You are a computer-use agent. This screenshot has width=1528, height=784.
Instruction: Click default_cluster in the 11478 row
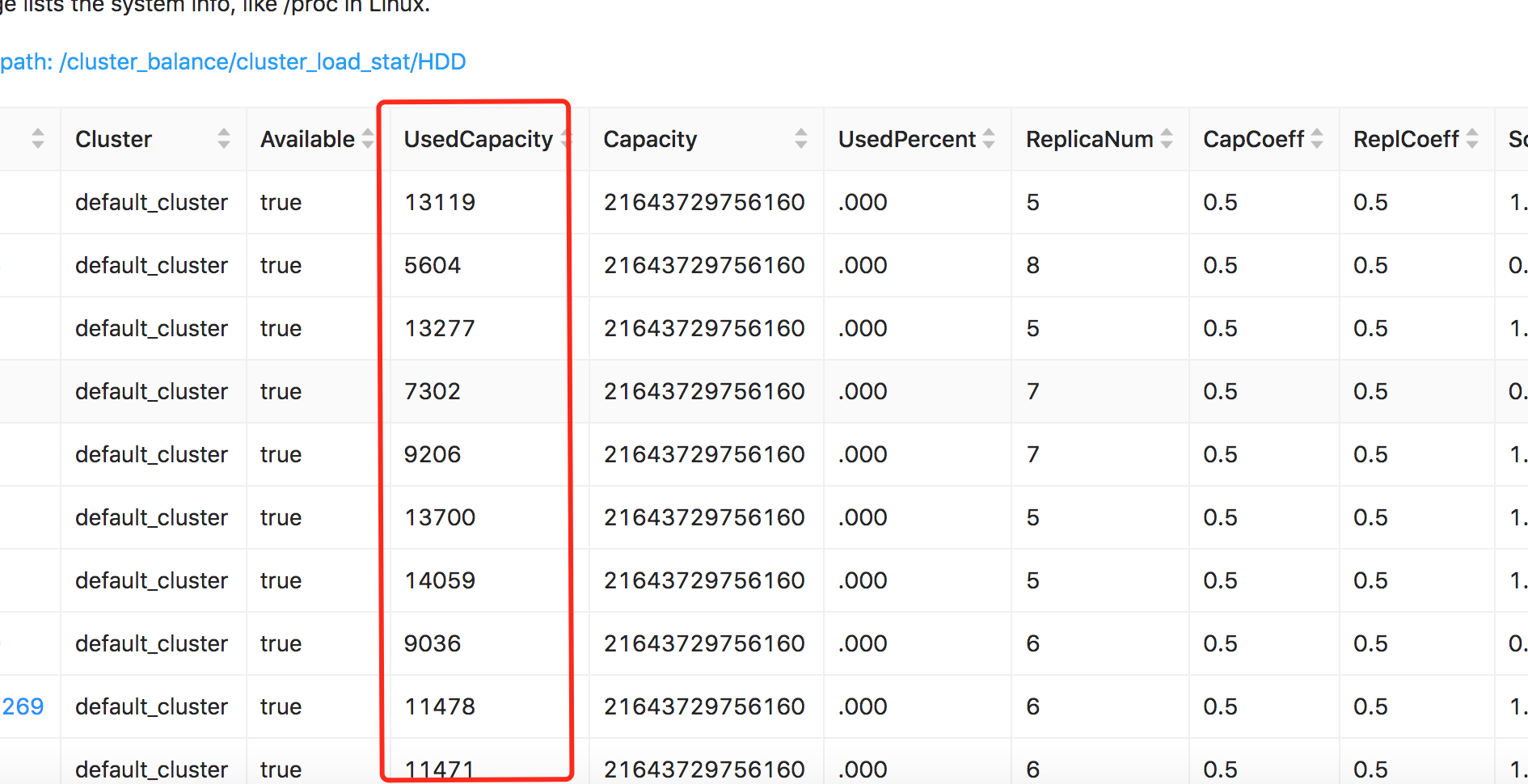point(151,706)
